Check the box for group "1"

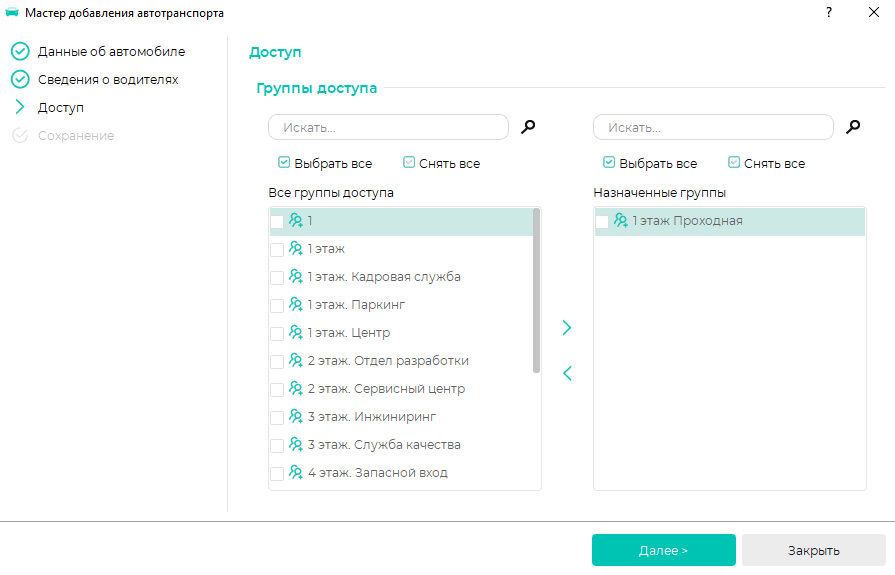[x=277, y=222]
